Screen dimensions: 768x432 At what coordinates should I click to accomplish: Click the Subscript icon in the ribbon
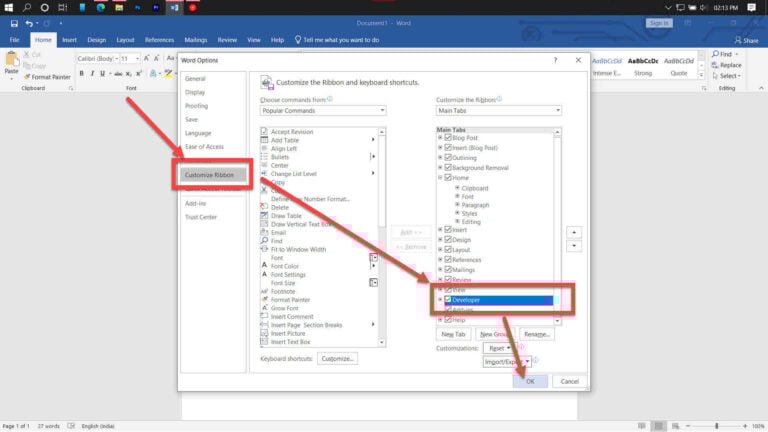click(x=128, y=73)
